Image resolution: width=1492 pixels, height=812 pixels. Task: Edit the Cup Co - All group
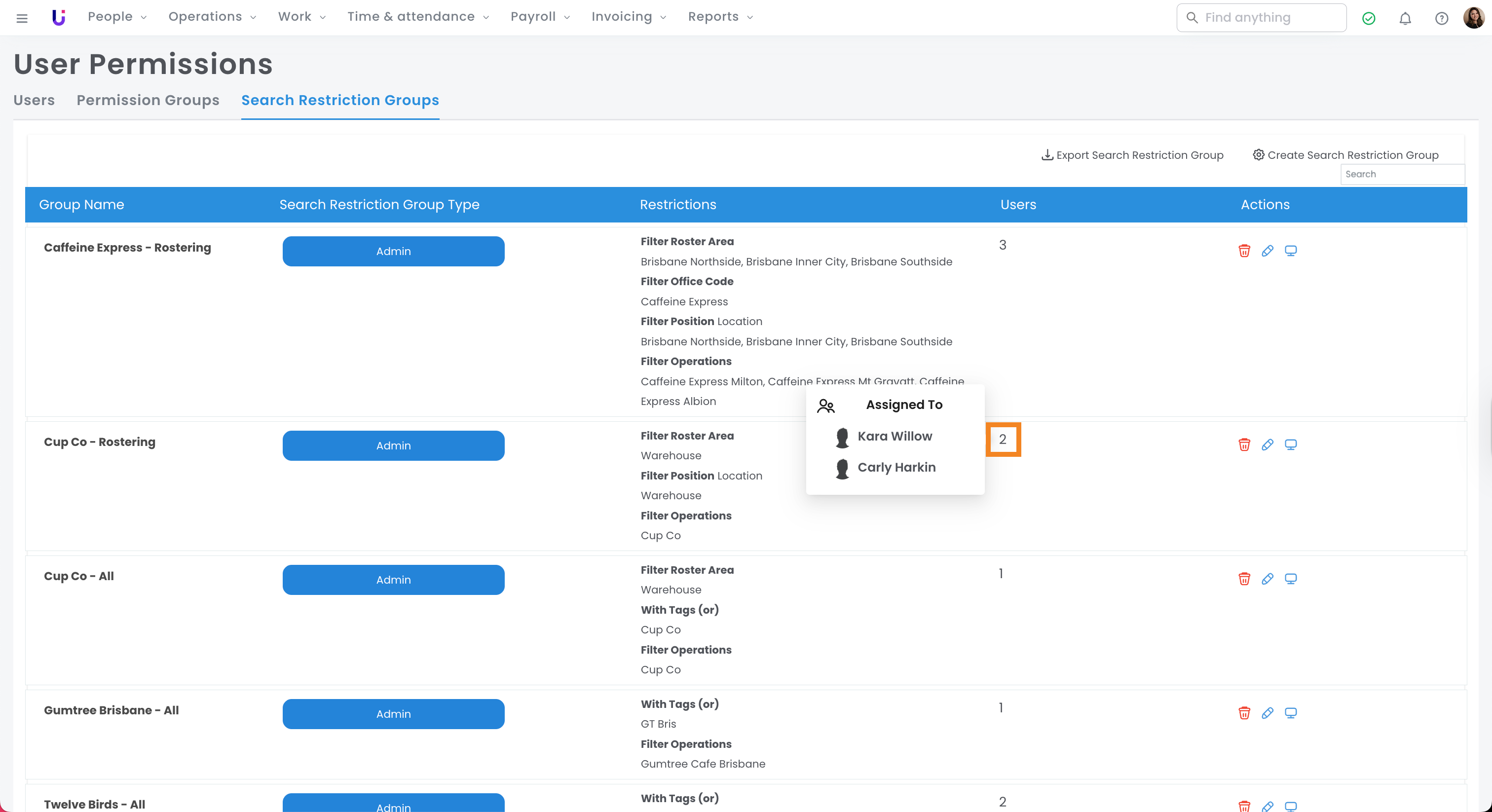(1268, 579)
